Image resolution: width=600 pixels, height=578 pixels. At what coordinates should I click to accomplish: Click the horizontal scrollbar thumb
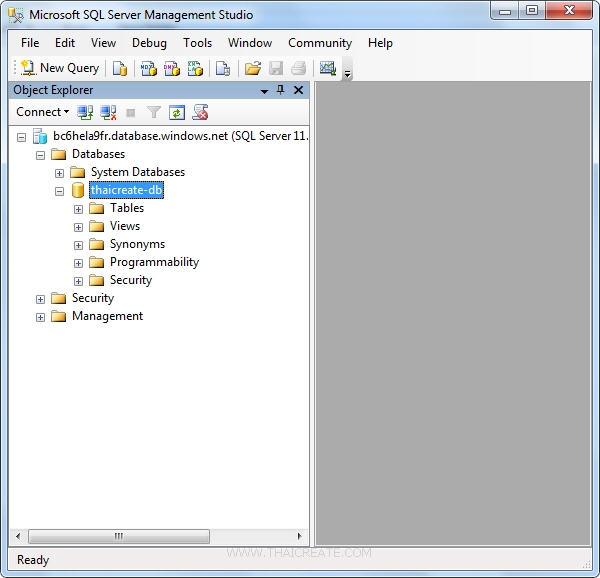[119, 536]
